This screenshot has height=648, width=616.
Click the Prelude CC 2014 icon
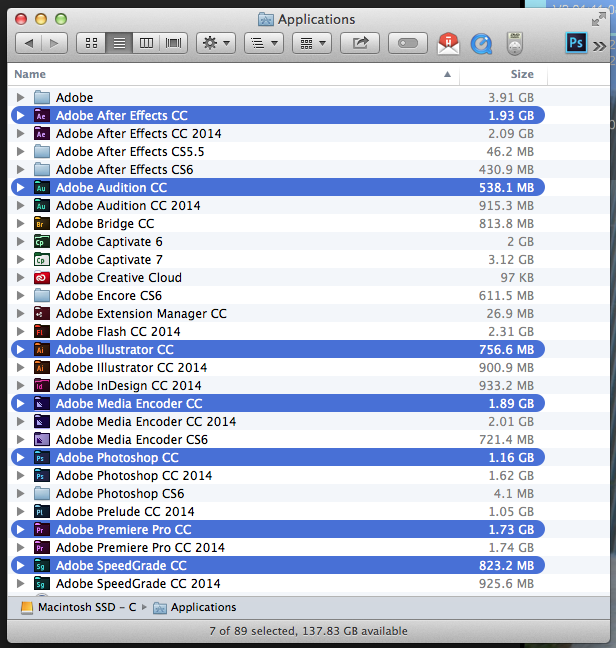[x=42, y=512]
